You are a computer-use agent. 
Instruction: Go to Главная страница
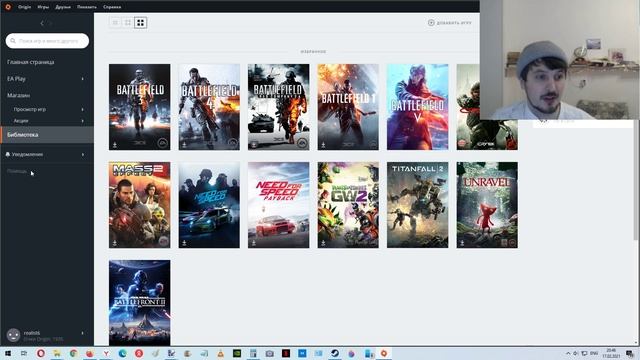31,62
